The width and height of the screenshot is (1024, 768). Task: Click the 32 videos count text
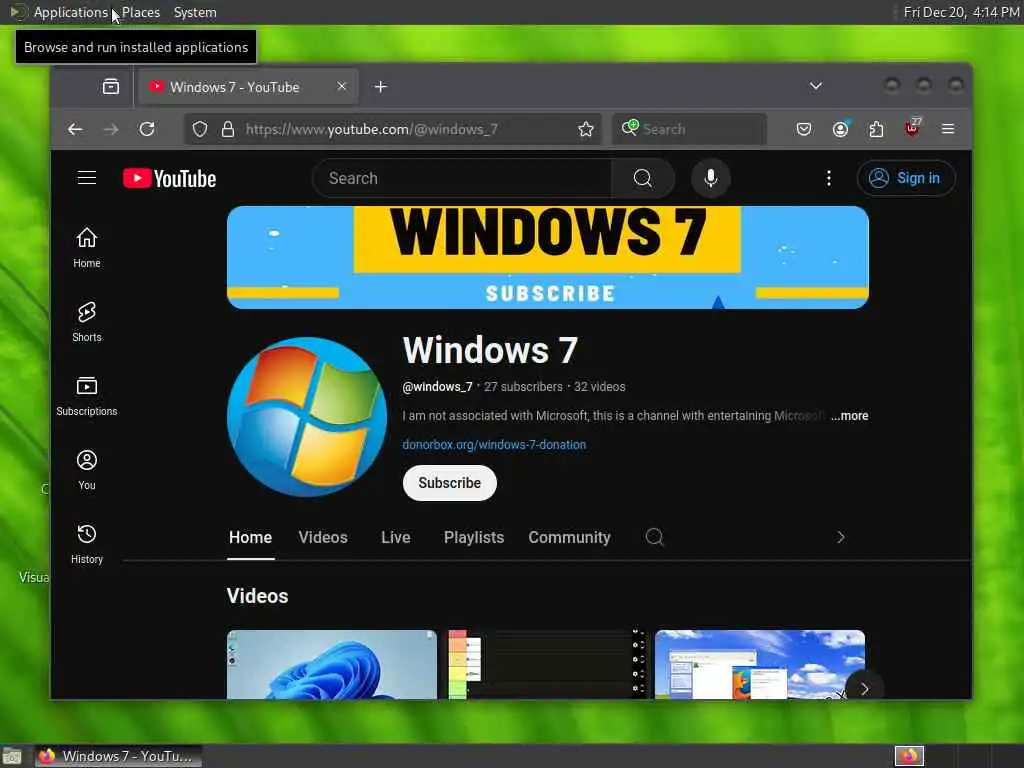(600, 387)
